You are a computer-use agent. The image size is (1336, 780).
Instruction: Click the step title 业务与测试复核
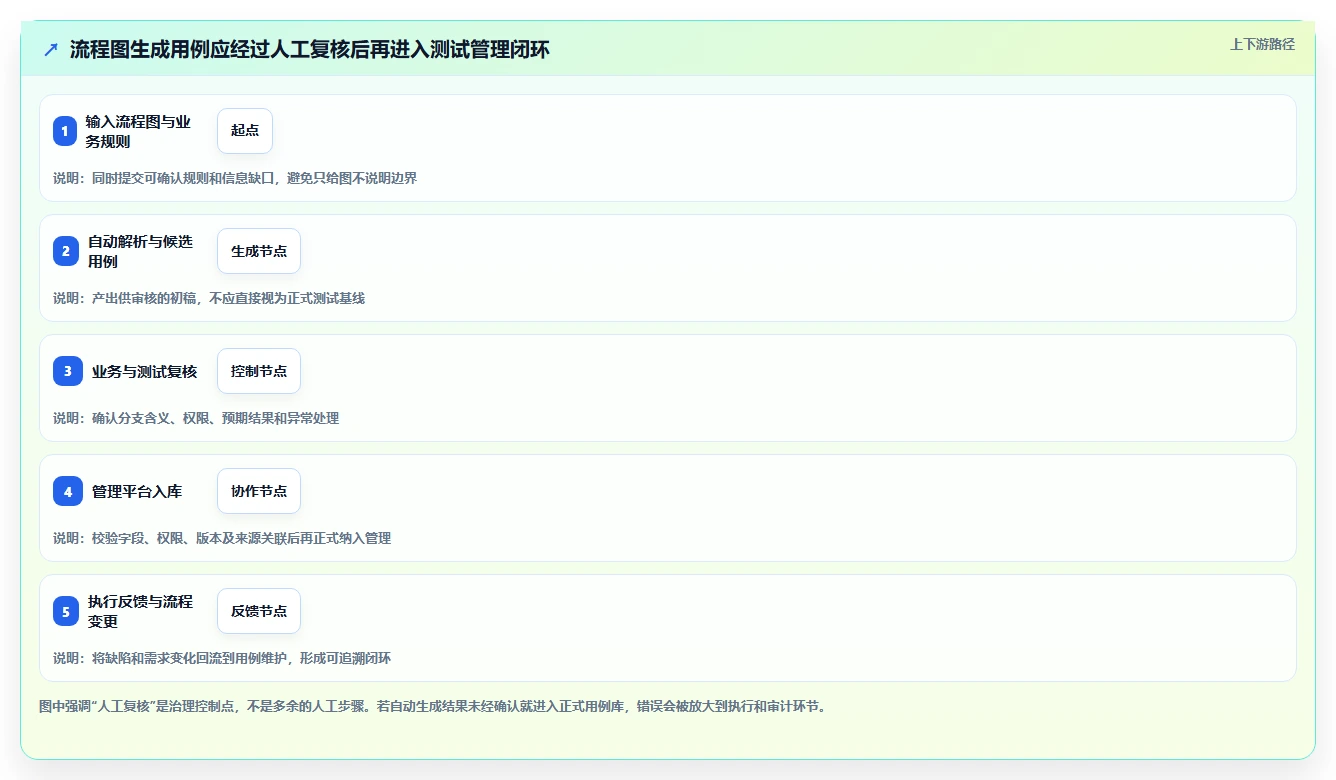tap(145, 371)
